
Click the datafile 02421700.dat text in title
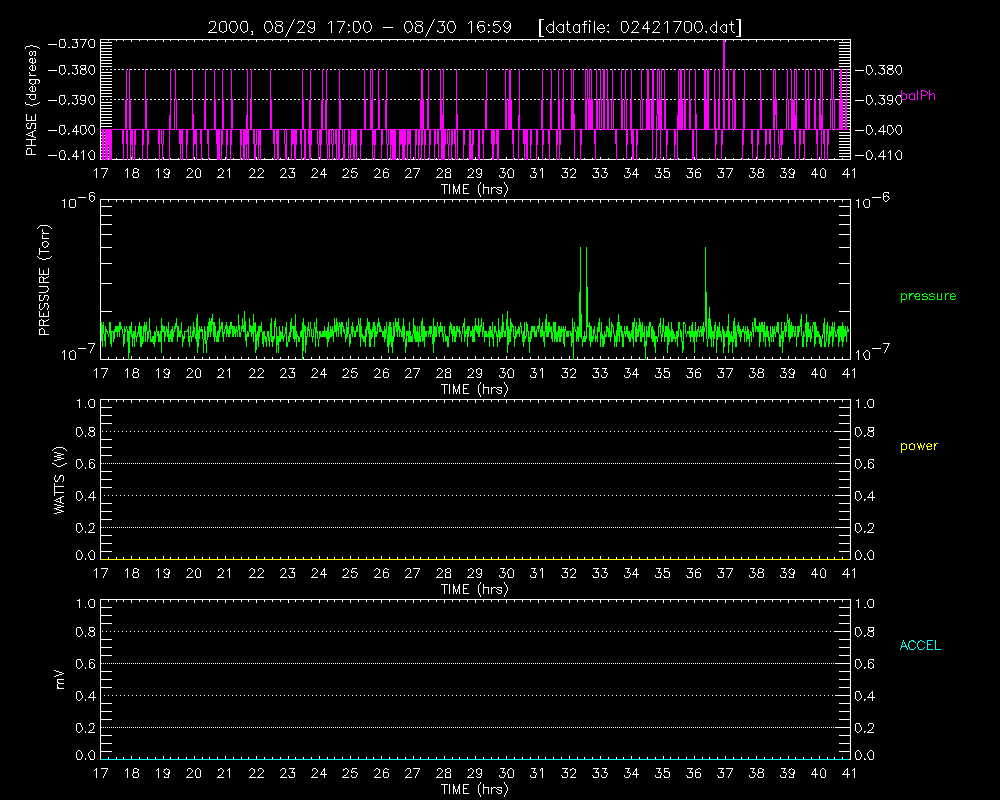coord(640,27)
